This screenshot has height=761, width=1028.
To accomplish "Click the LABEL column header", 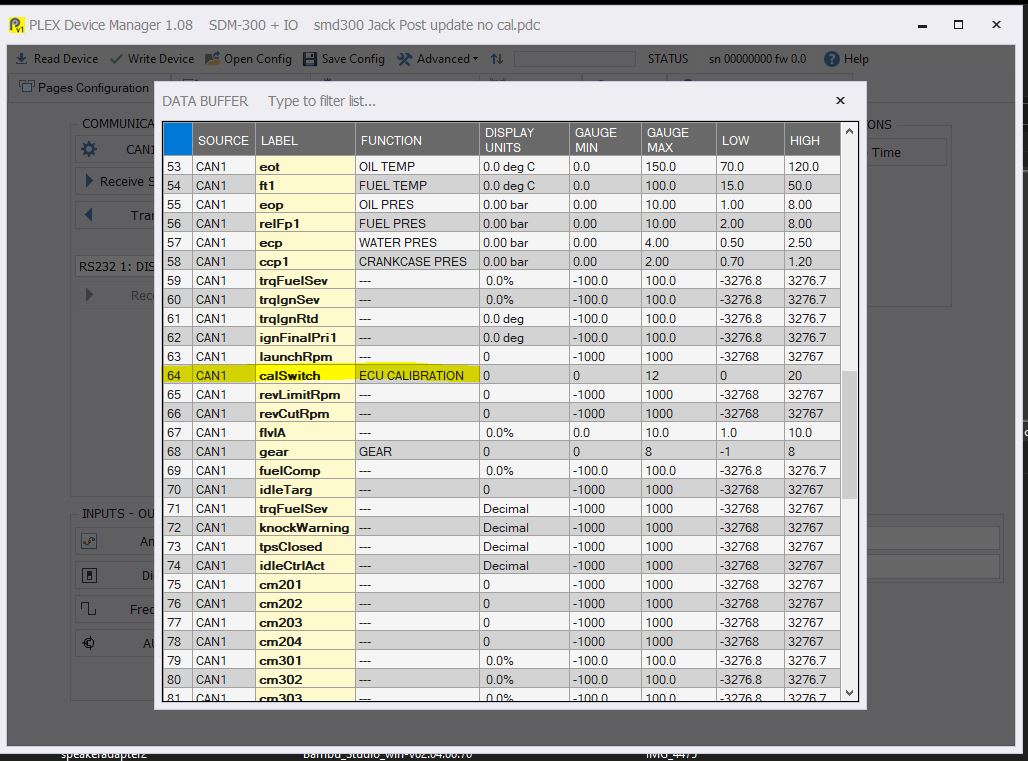I will coord(279,140).
